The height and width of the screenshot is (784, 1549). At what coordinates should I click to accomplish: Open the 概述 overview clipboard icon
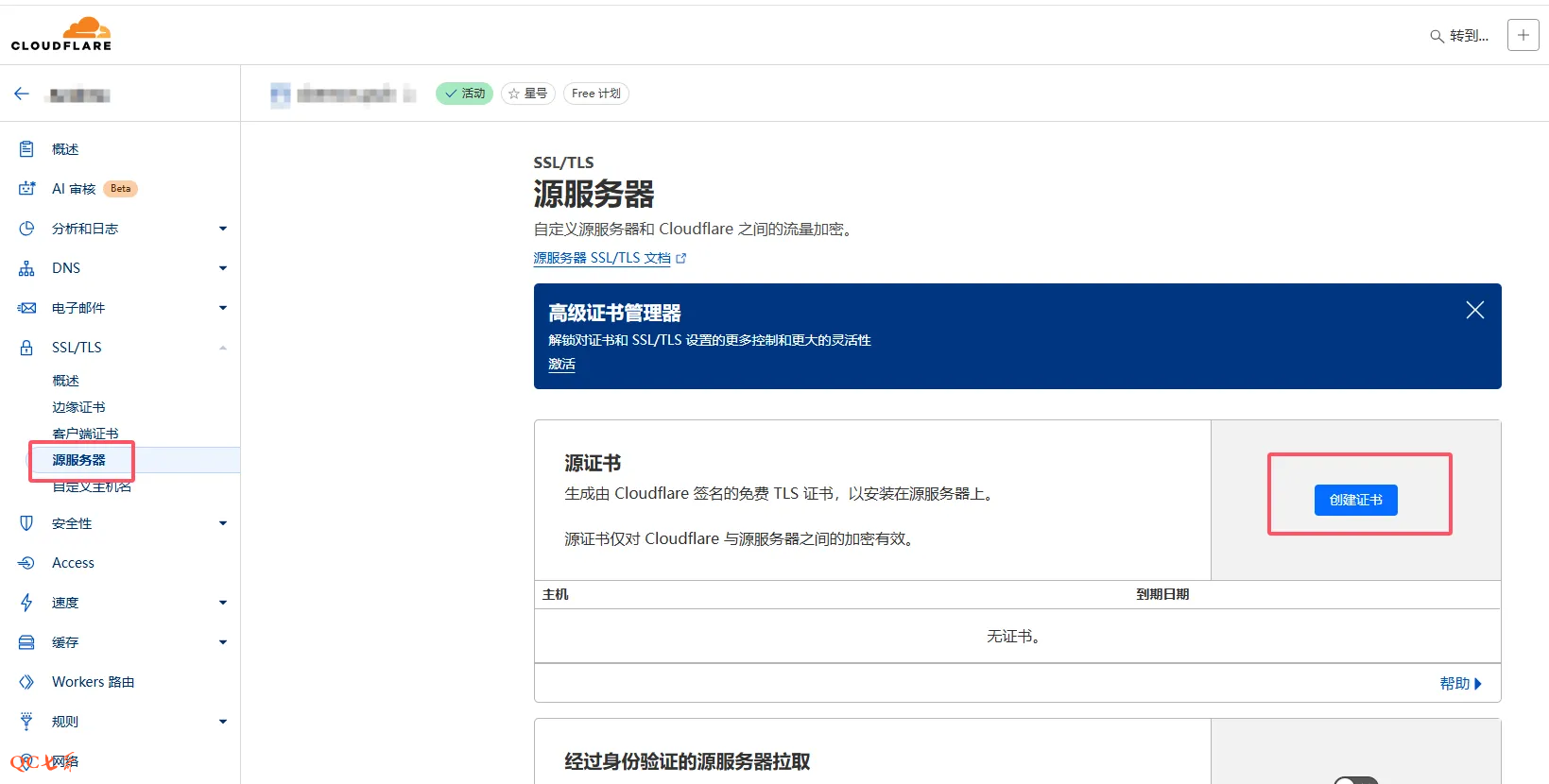pyautogui.click(x=26, y=149)
